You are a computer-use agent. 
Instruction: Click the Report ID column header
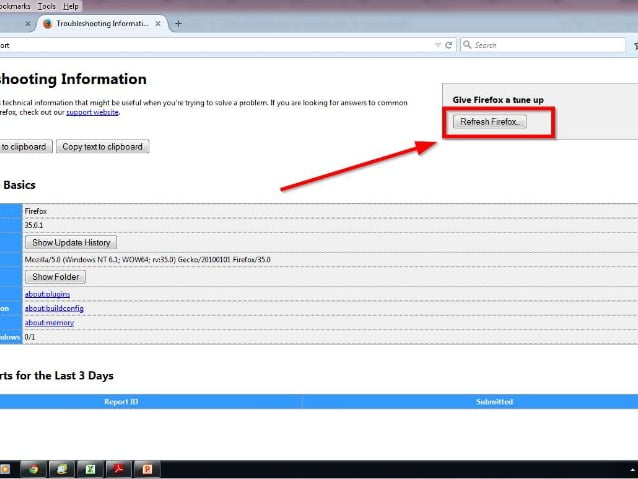pyautogui.click(x=121, y=402)
